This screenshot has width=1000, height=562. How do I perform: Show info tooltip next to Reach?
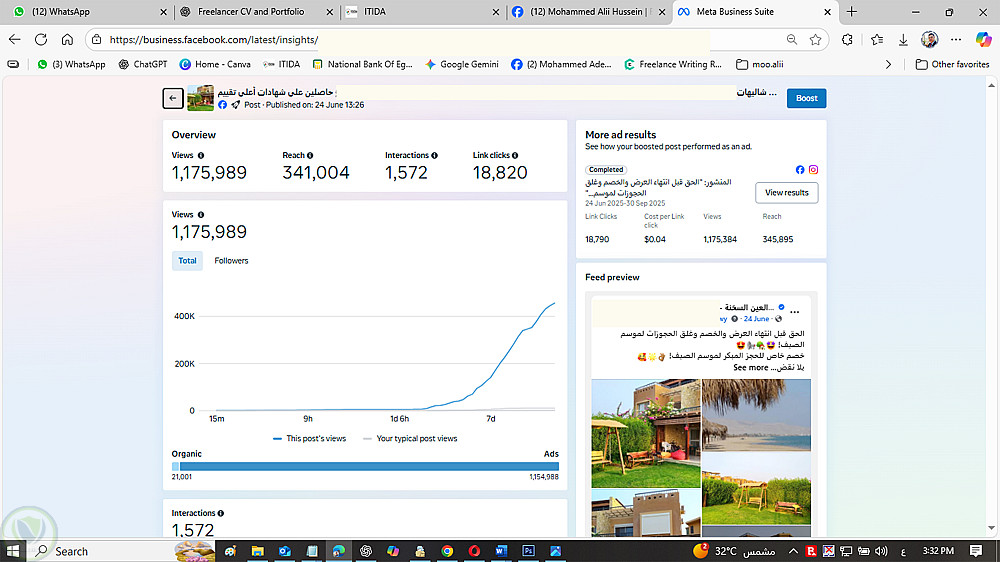[310, 156]
